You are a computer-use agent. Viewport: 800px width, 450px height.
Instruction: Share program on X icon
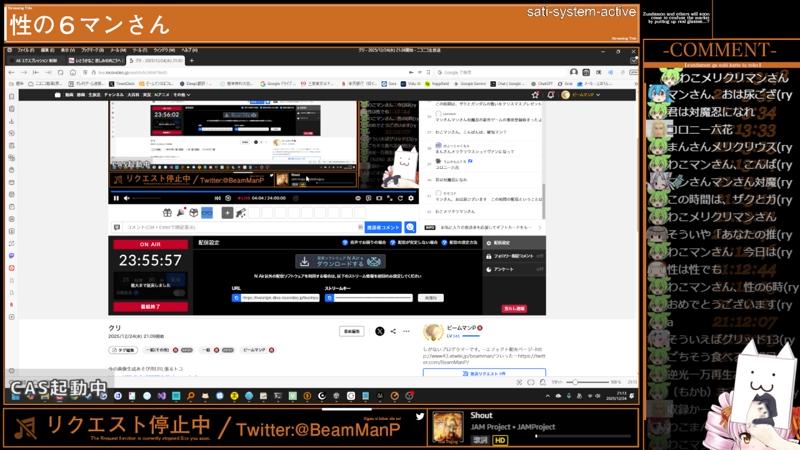380,331
